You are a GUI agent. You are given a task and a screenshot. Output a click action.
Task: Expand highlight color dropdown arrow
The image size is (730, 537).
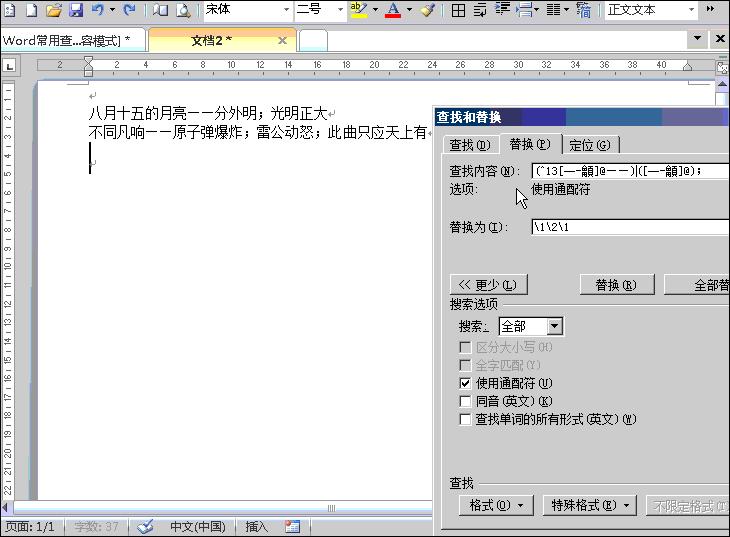coord(375,10)
